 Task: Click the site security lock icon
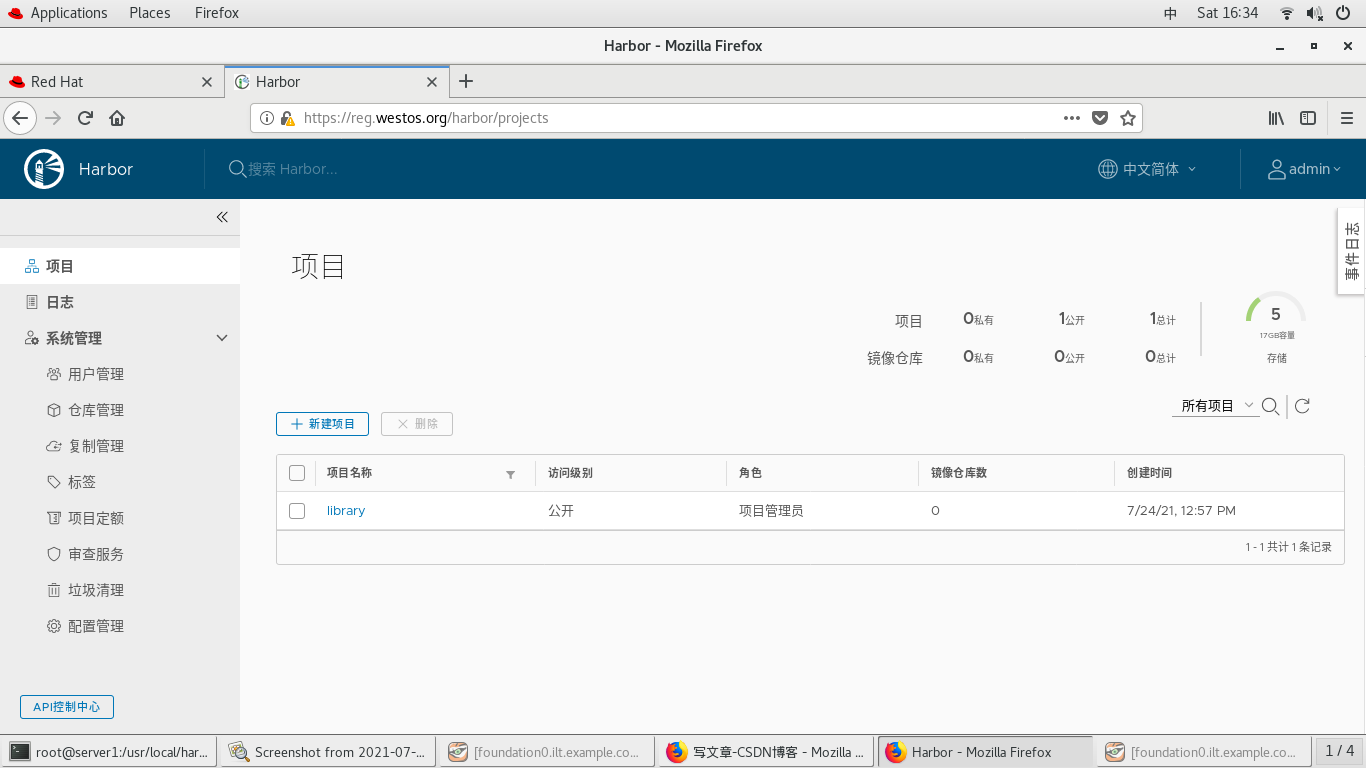pyautogui.click(x=287, y=118)
